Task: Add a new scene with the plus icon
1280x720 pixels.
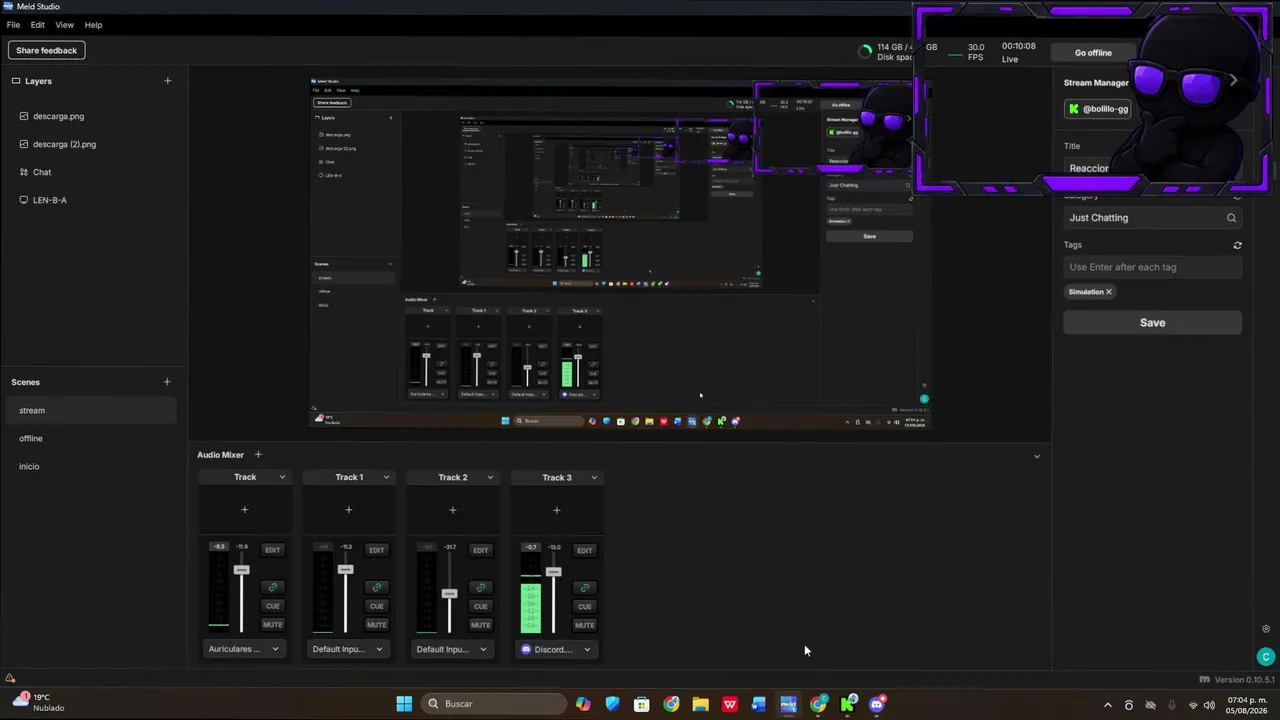Action: point(167,382)
